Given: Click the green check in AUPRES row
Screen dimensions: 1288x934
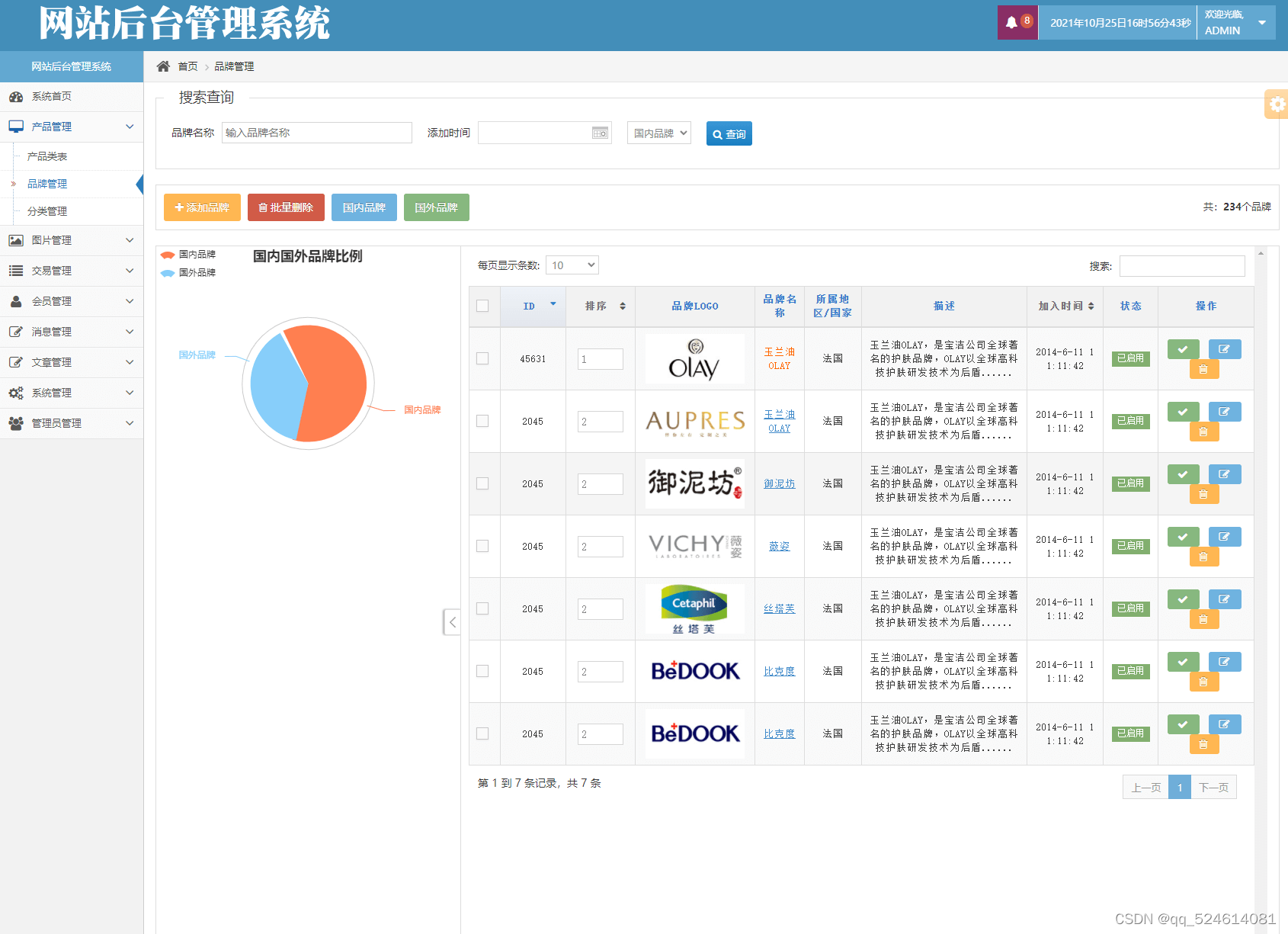Looking at the screenshot, I should 1183,412.
